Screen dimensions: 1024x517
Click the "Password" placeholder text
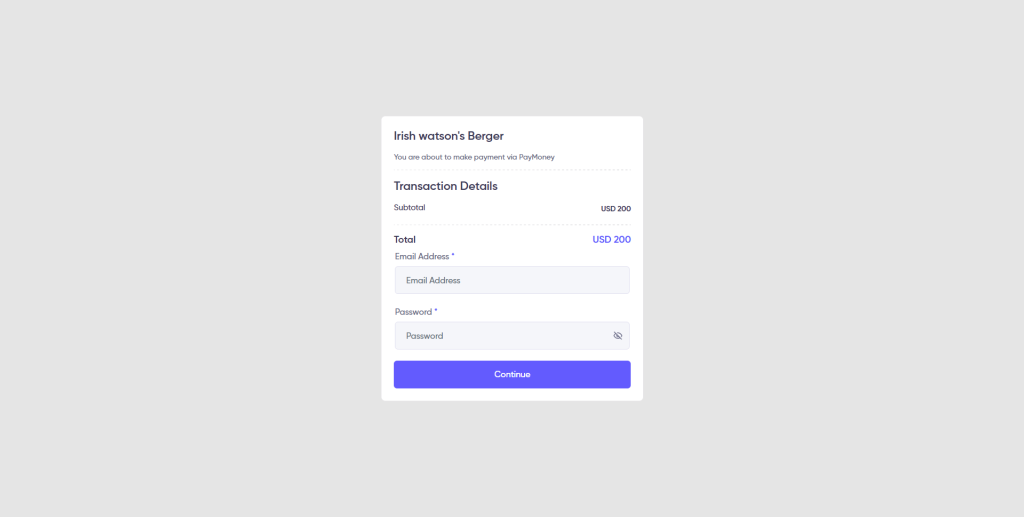point(424,336)
